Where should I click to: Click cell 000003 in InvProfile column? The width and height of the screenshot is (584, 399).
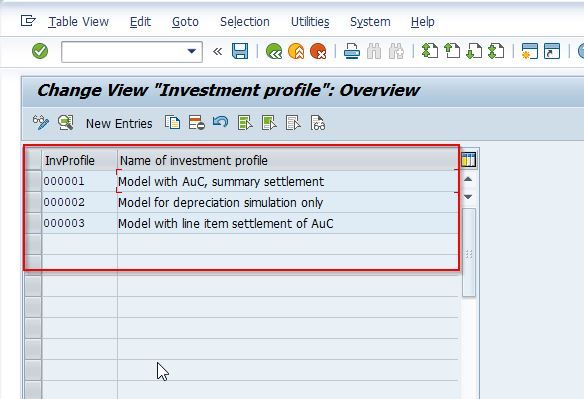coord(79,223)
